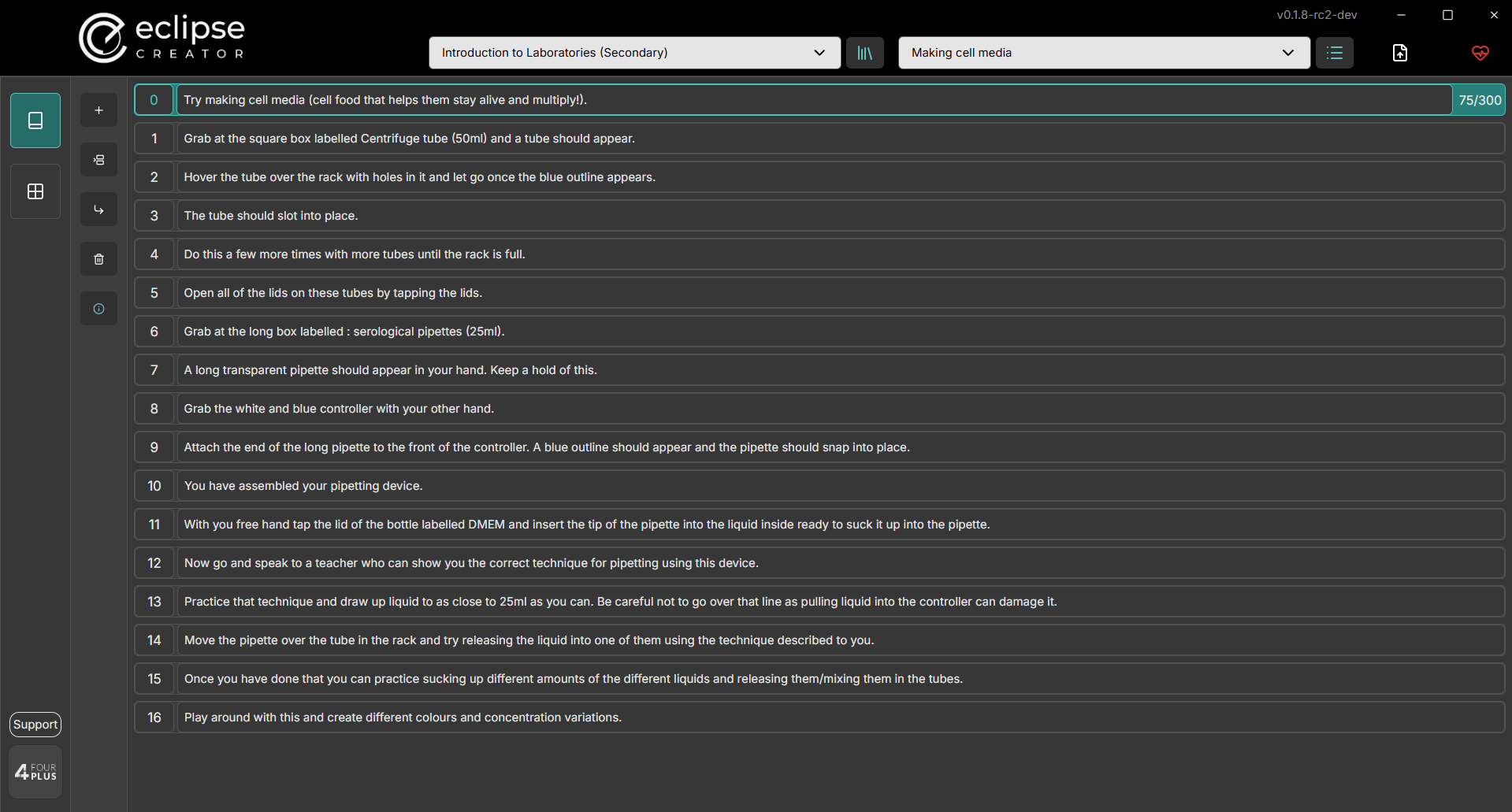Switch to the grid view panel
The height and width of the screenshot is (812, 1512).
tap(35, 191)
